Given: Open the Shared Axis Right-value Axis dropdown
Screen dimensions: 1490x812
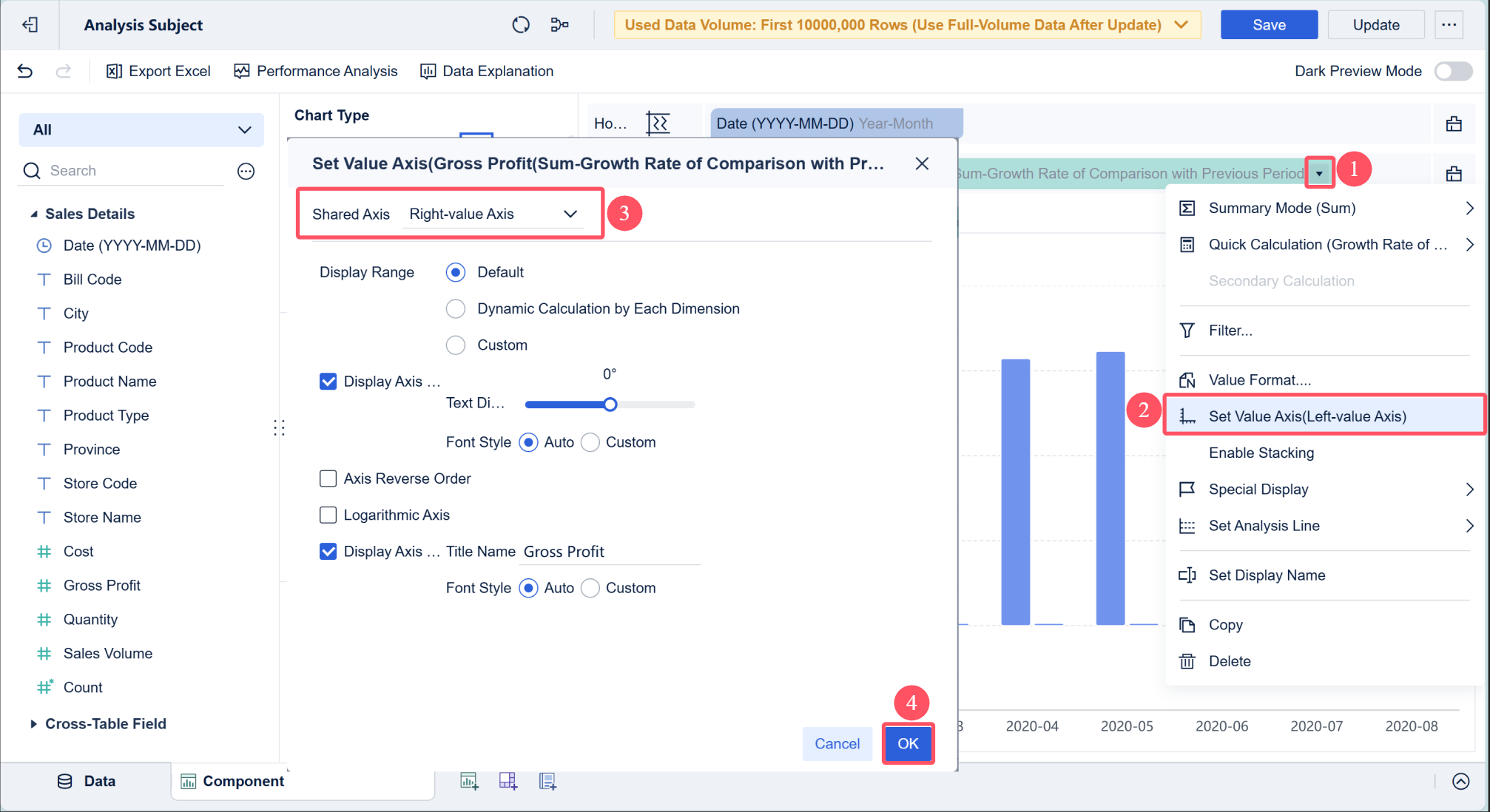Looking at the screenshot, I should pos(493,214).
